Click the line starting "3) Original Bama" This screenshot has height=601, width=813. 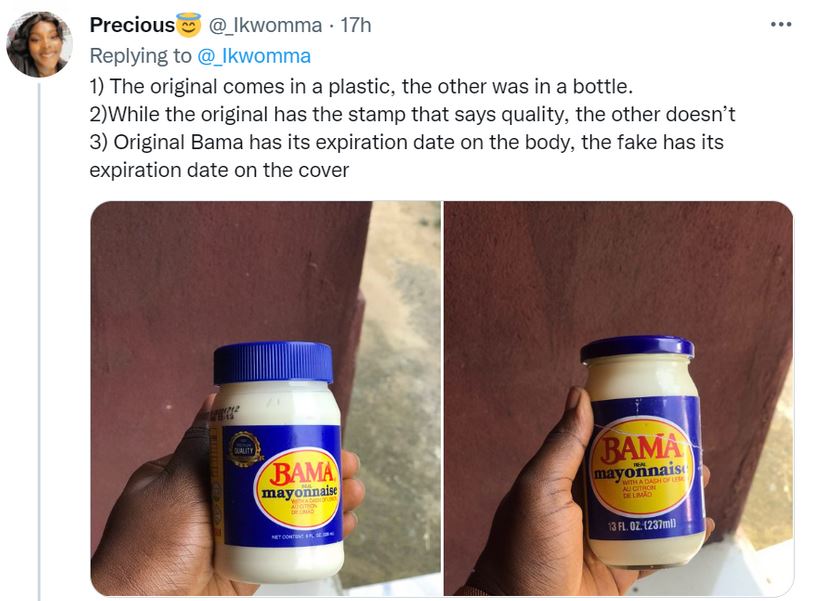(405, 141)
